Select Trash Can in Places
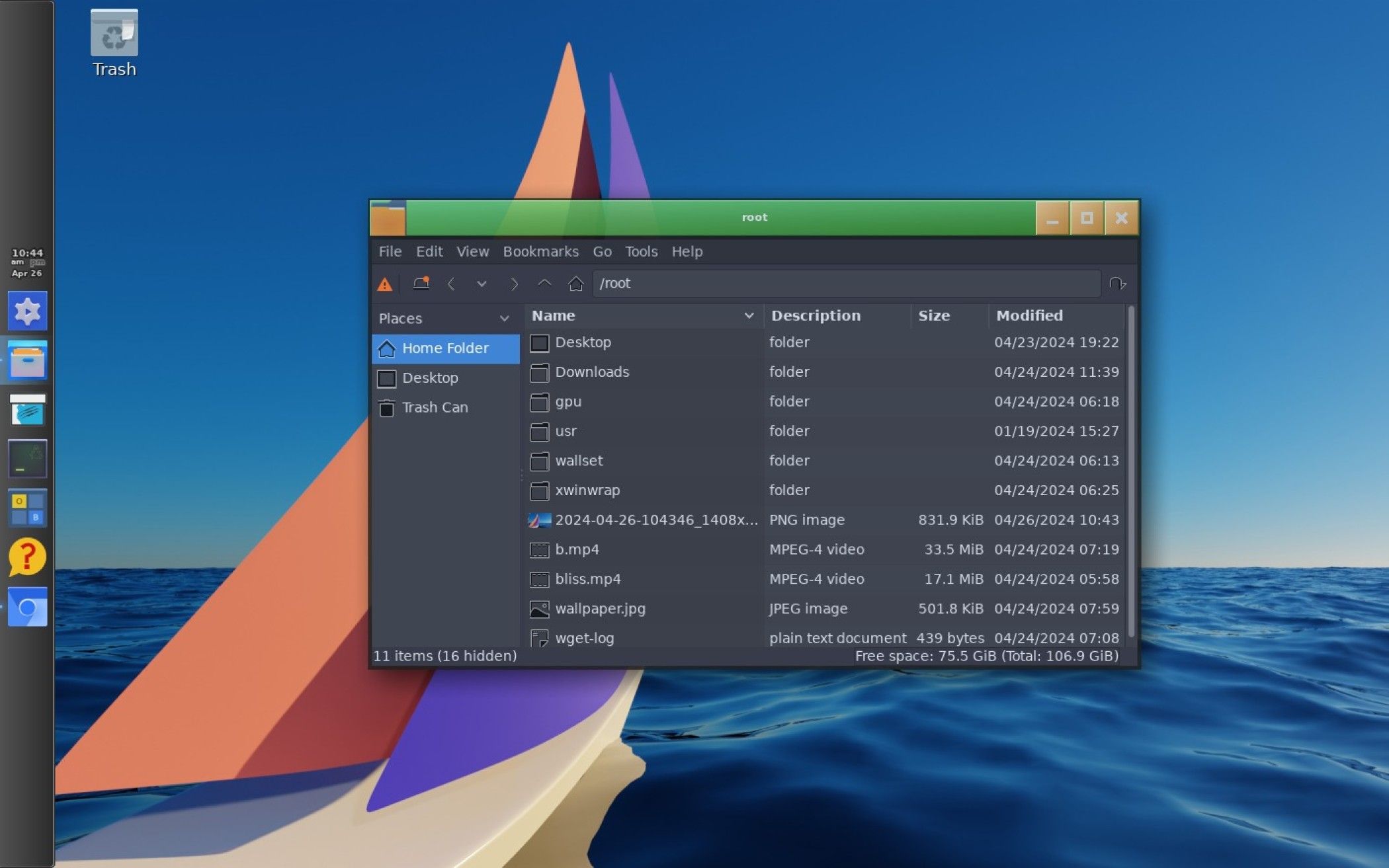Screen dimensions: 1389x868 pyautogui.click(x=435, y=408)
